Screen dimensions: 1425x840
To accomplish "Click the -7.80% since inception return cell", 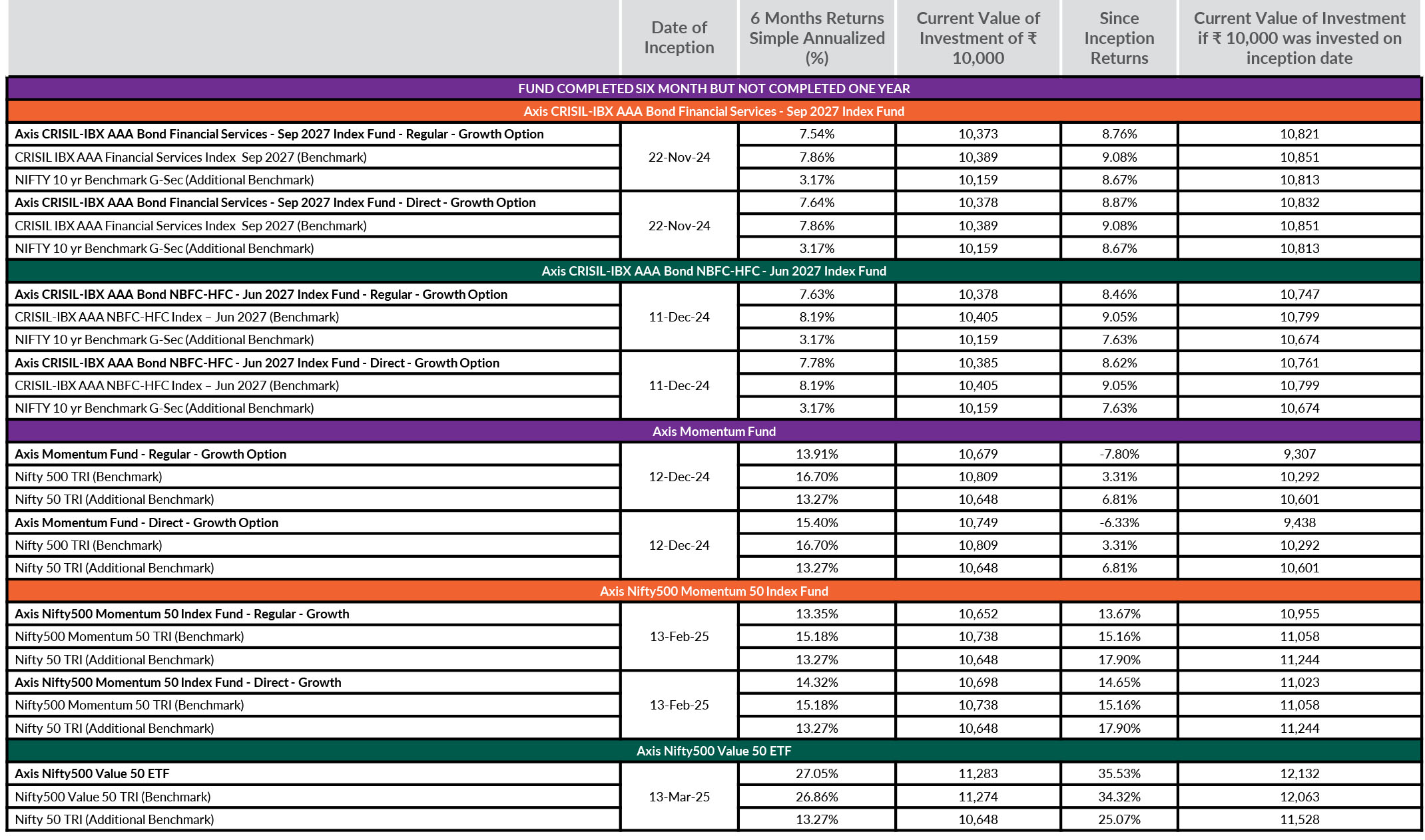I will tap(1119, 454).
